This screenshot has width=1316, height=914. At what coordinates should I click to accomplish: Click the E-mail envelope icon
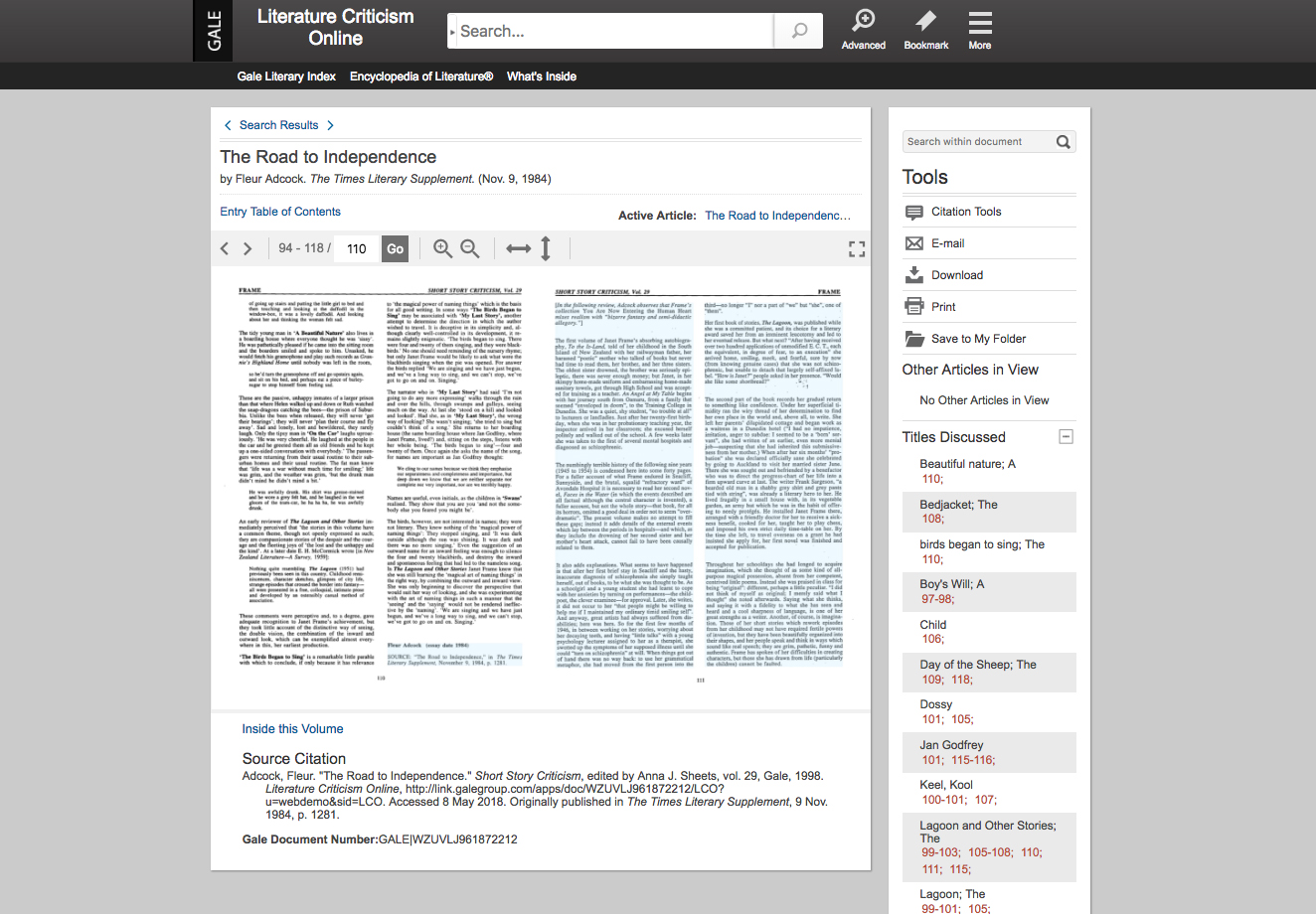pyautogui.click(x=914, y=243)
